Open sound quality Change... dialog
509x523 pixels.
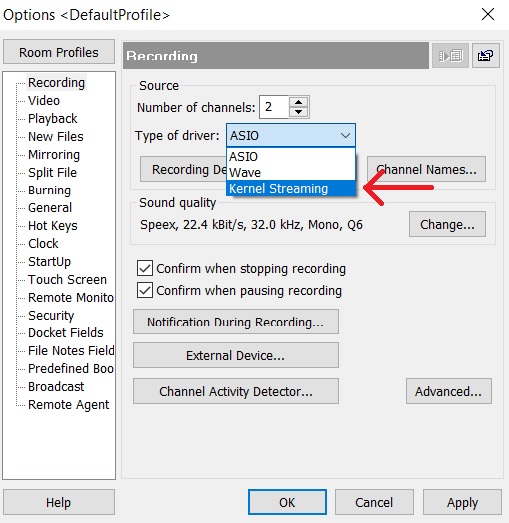(447, 224)
